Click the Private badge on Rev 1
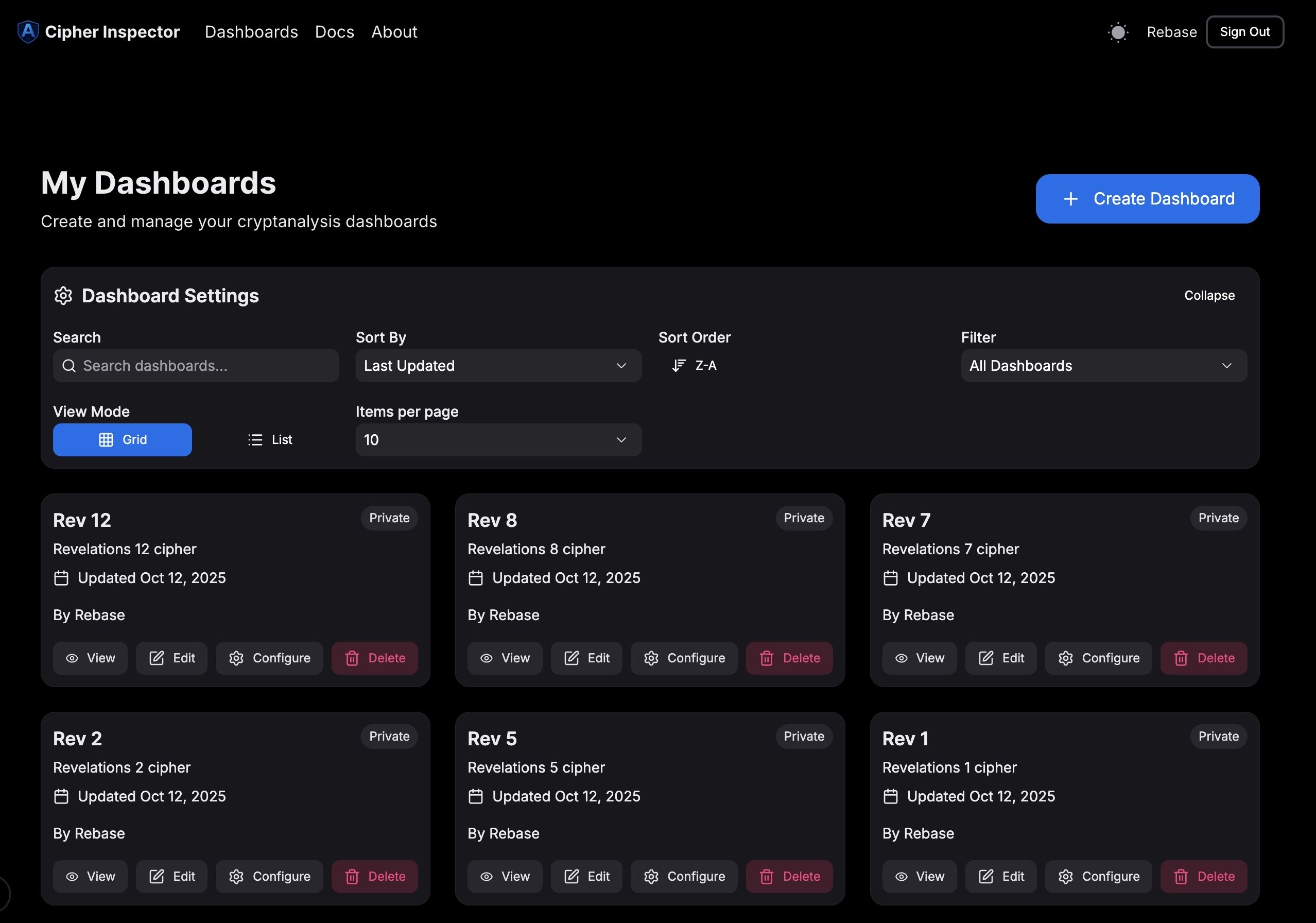This screenshot has height=923, width=1316. click(x=1219, y=737)
